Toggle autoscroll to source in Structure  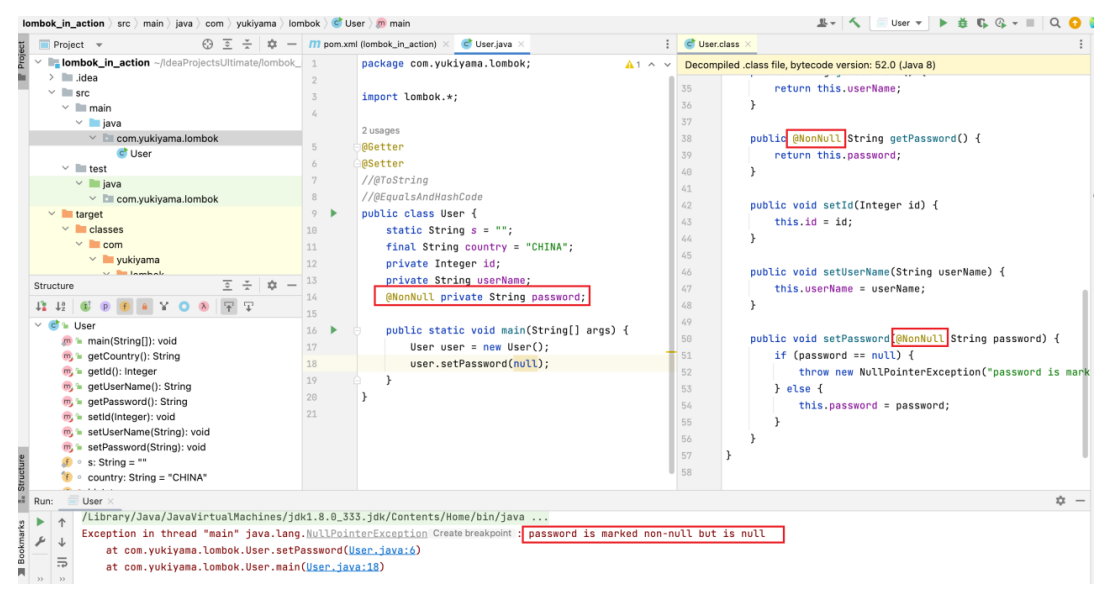pos(229,306)
